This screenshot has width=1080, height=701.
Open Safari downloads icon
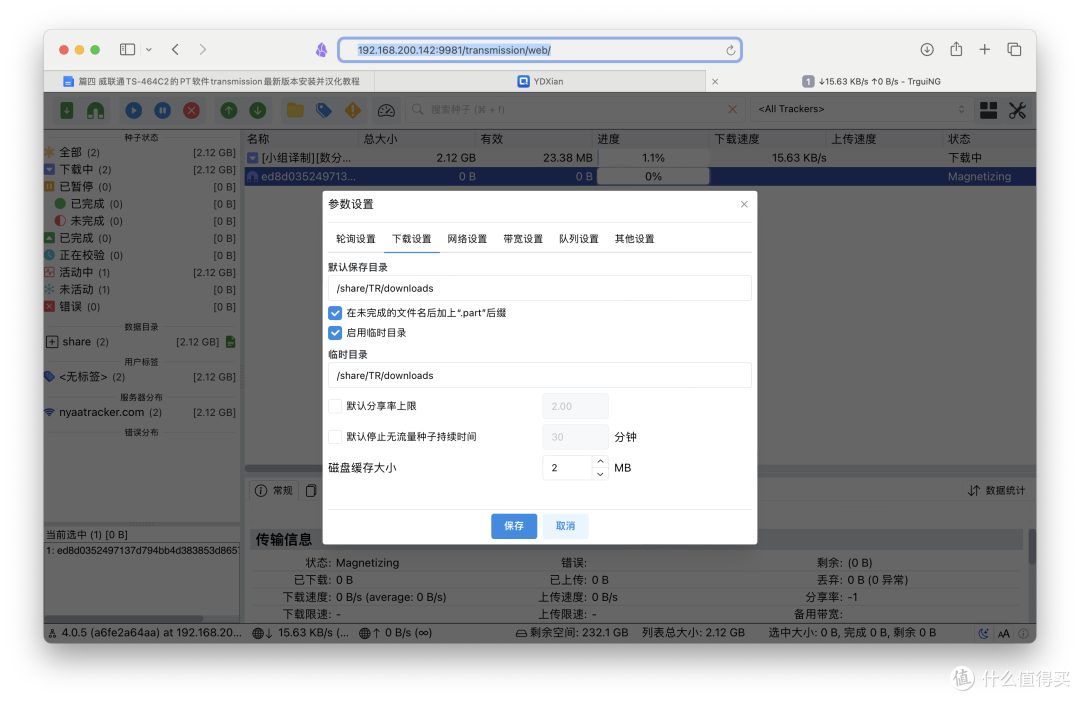[x=927, y=50]
